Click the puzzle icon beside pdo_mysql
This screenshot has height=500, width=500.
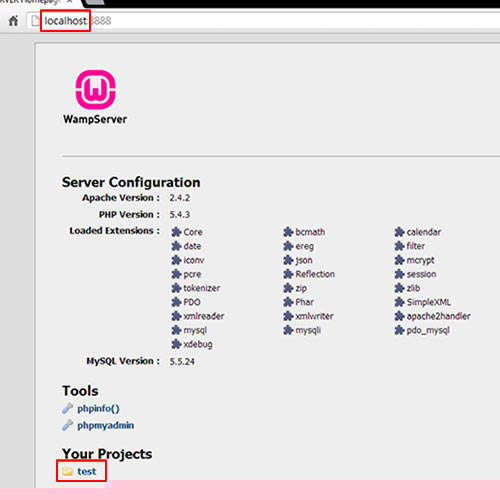click(399, 330)
